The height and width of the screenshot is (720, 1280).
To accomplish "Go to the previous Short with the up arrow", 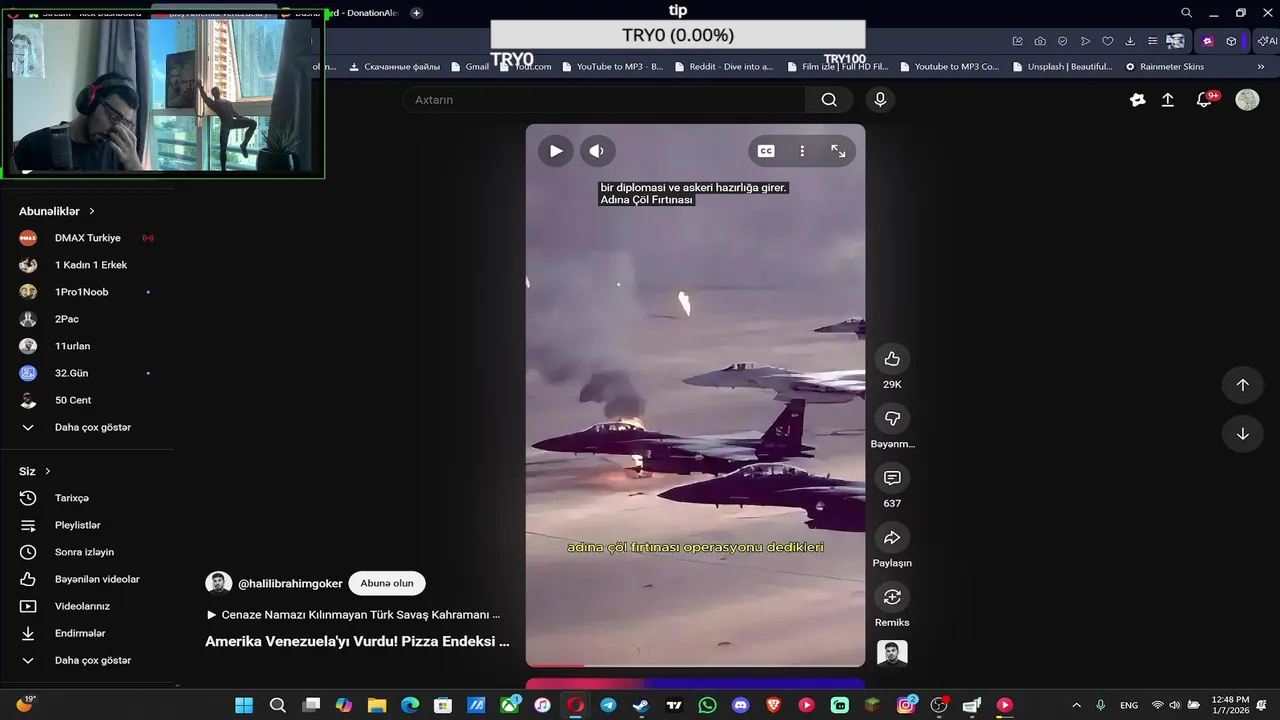I will 1242,385.
